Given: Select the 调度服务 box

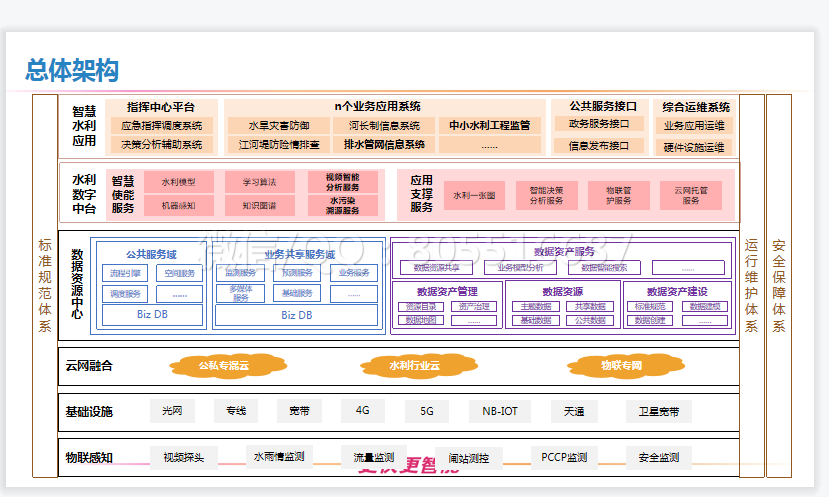Looking at the screenshot, I should [x=125, y=294].
